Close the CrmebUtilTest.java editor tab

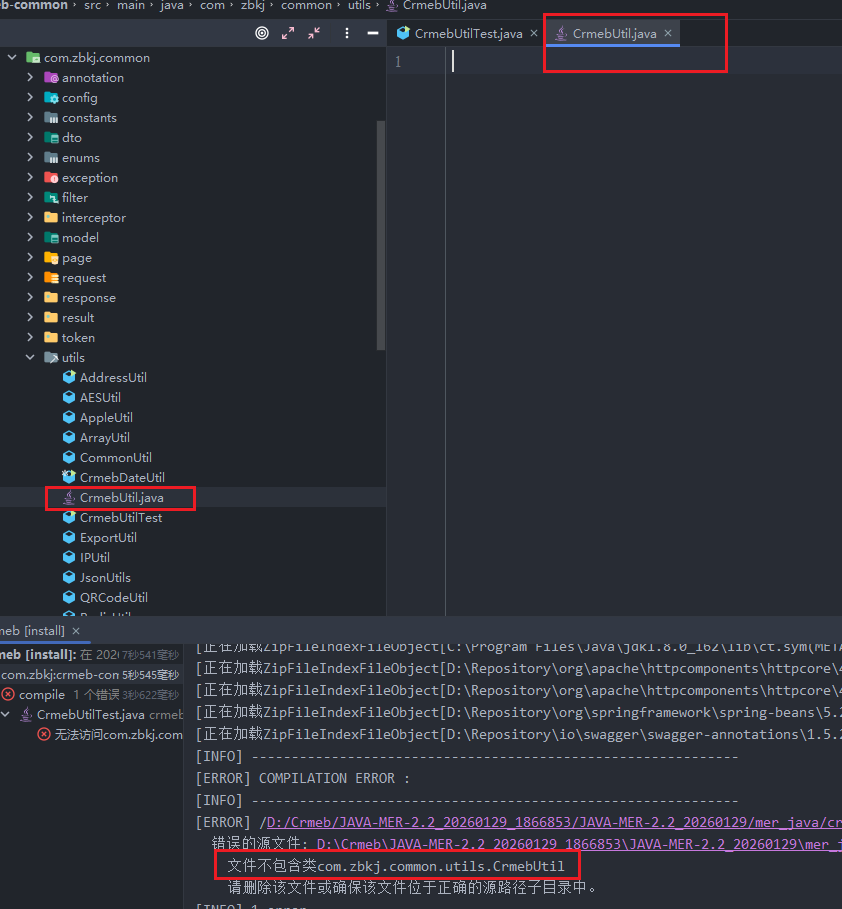pos(534,34)
